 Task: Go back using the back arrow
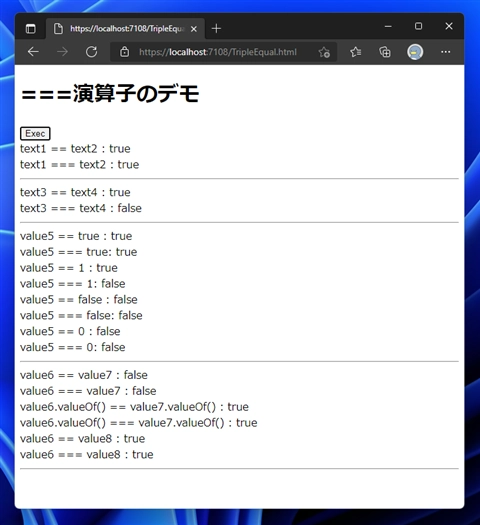point(33,52)
